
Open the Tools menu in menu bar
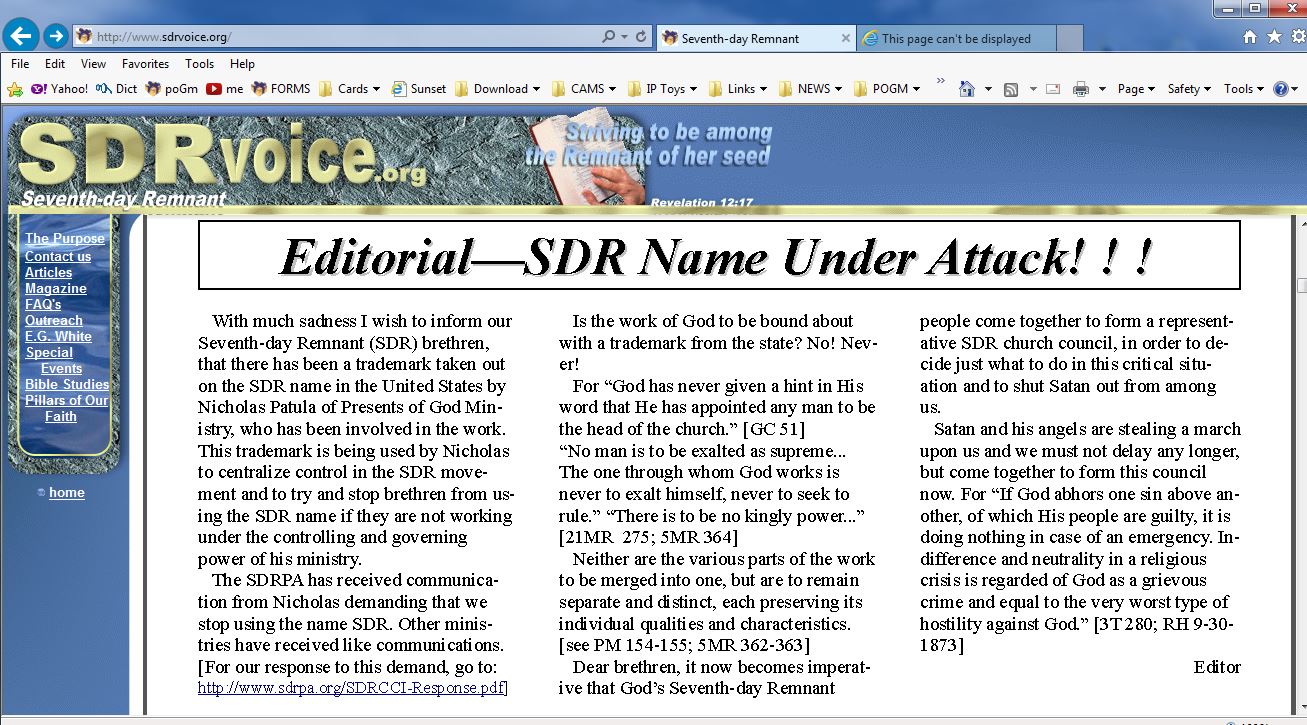point(199,63)
